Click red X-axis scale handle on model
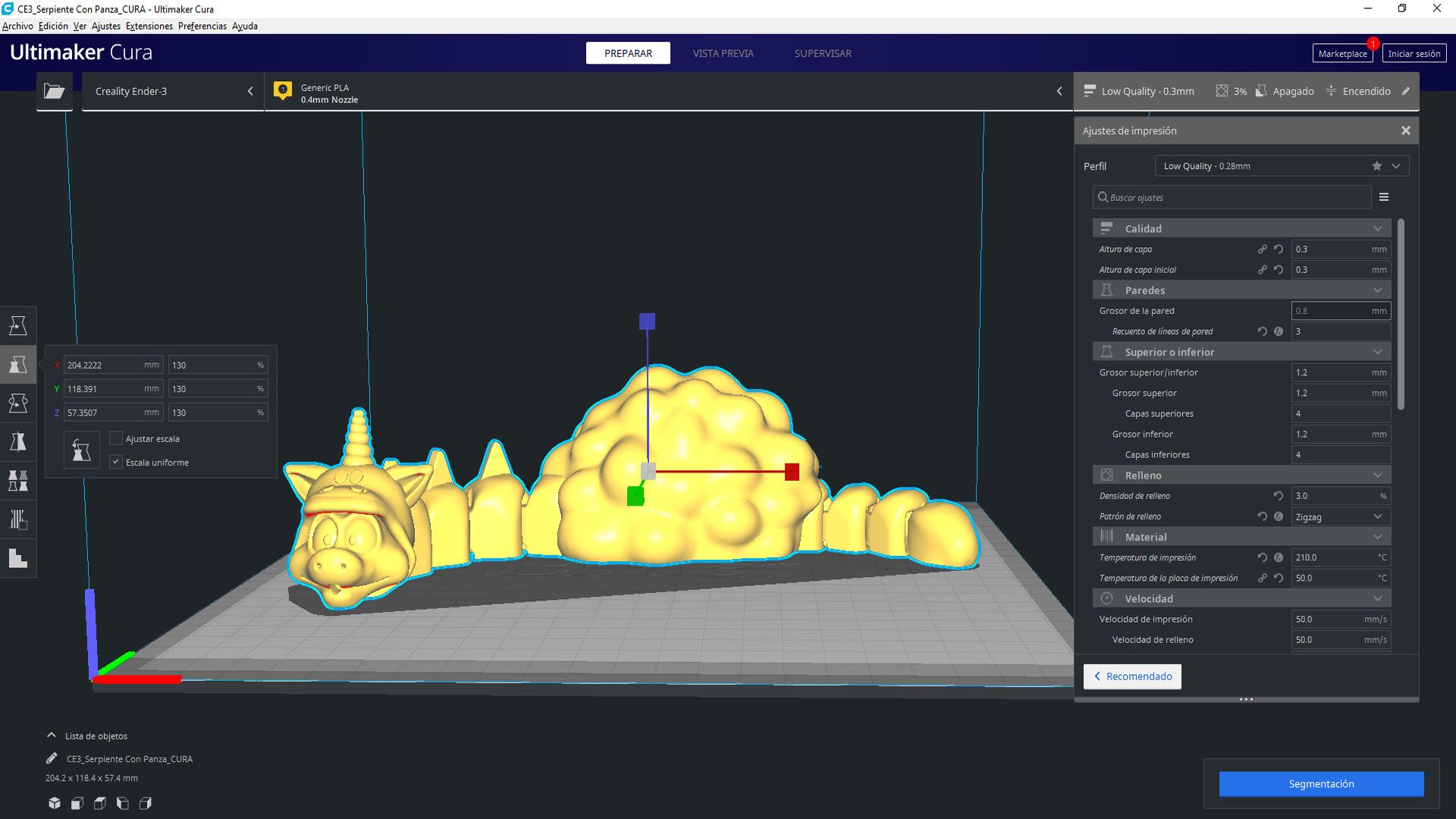The height and width of the screenshot is (819, 1456). (x=792, y=472)
